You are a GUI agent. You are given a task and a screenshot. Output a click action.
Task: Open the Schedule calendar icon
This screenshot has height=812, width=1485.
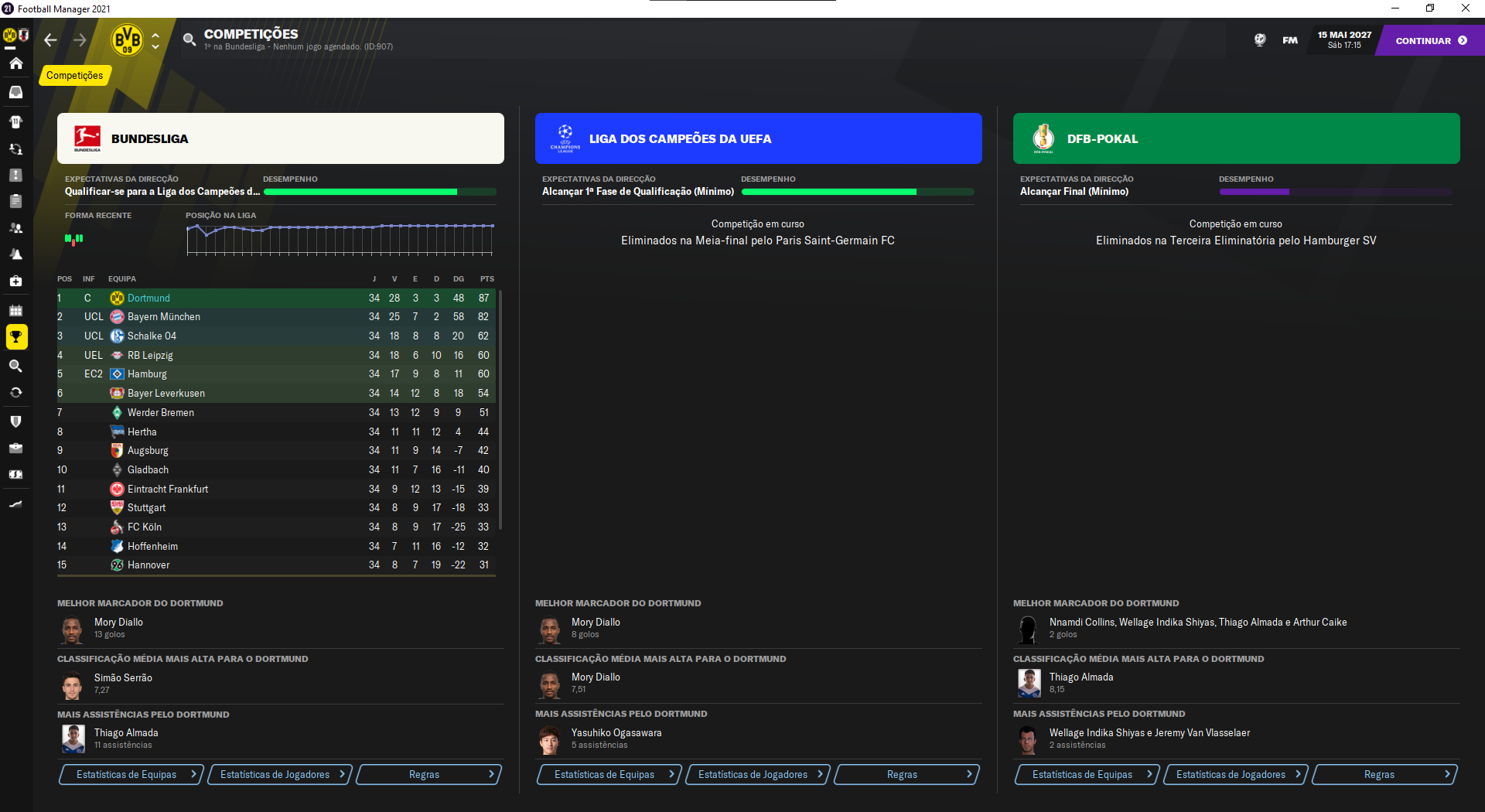pos(15,310)
